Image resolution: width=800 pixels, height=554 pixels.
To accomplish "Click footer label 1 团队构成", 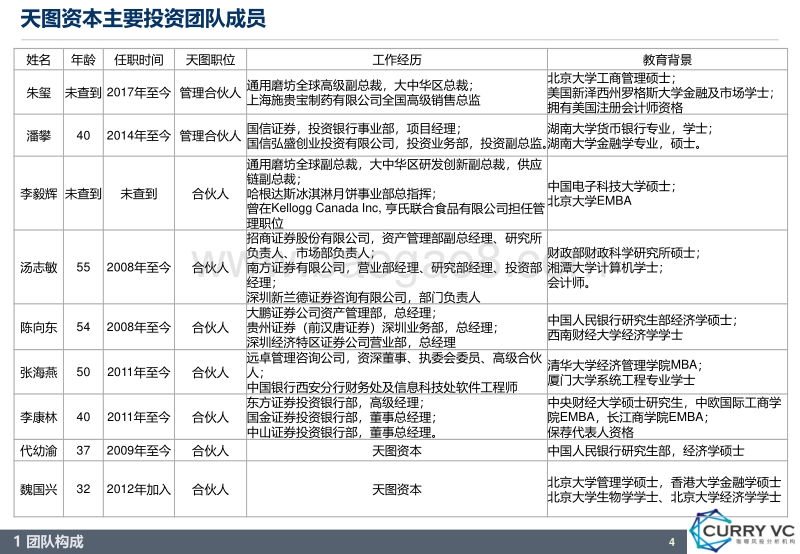I will [x=49, y=542].
